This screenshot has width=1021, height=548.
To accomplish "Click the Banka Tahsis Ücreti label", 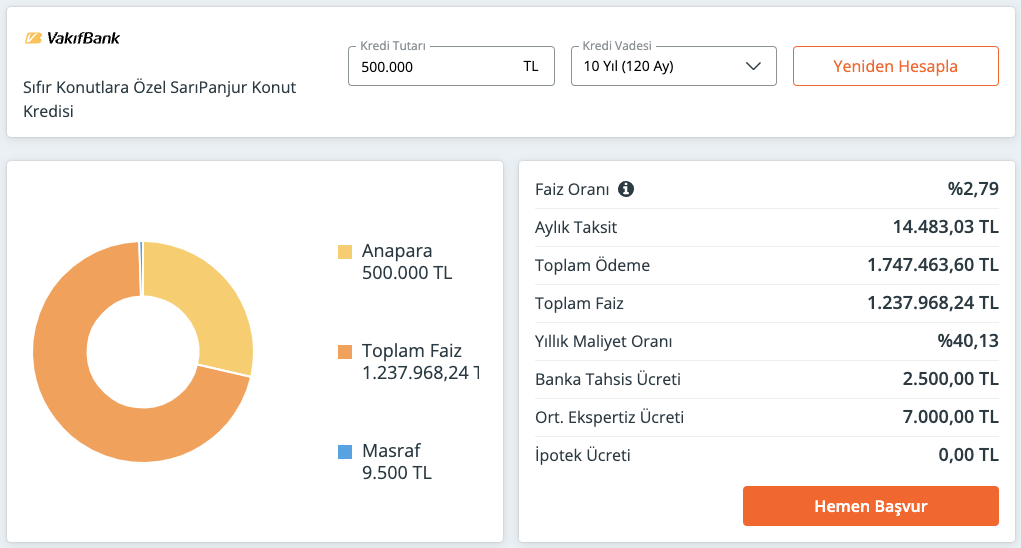I will tap(608, 379).
